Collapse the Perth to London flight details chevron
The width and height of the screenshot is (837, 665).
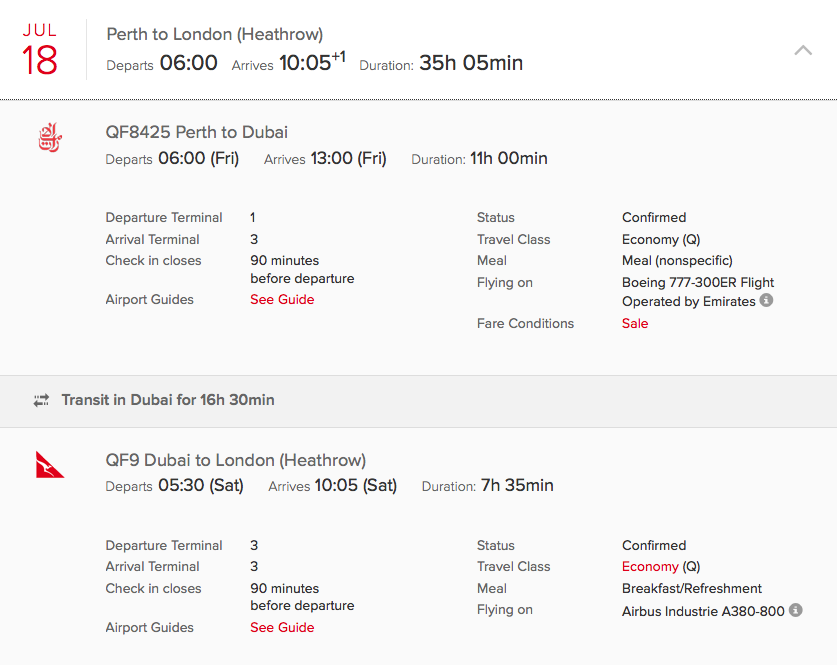point(803,51)
